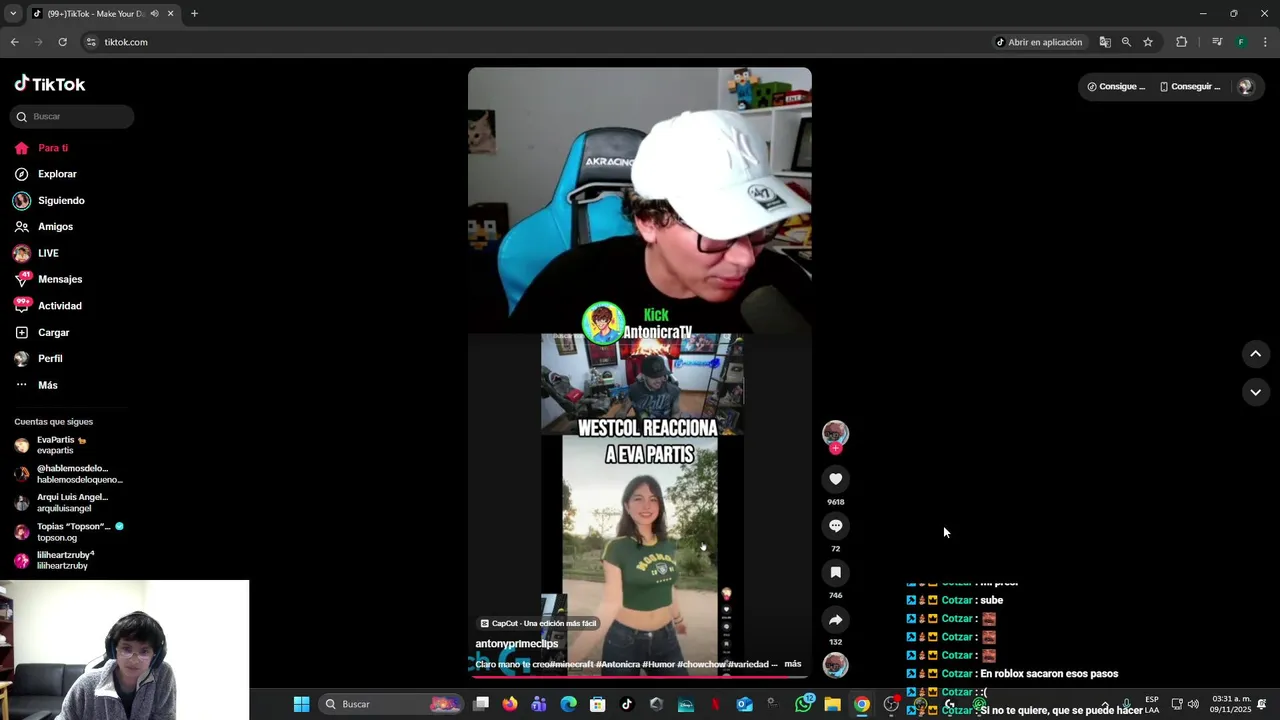Follow the creator with plus badge
The width and height of the screenshot is (1280, 720).
tap(836, 448)
